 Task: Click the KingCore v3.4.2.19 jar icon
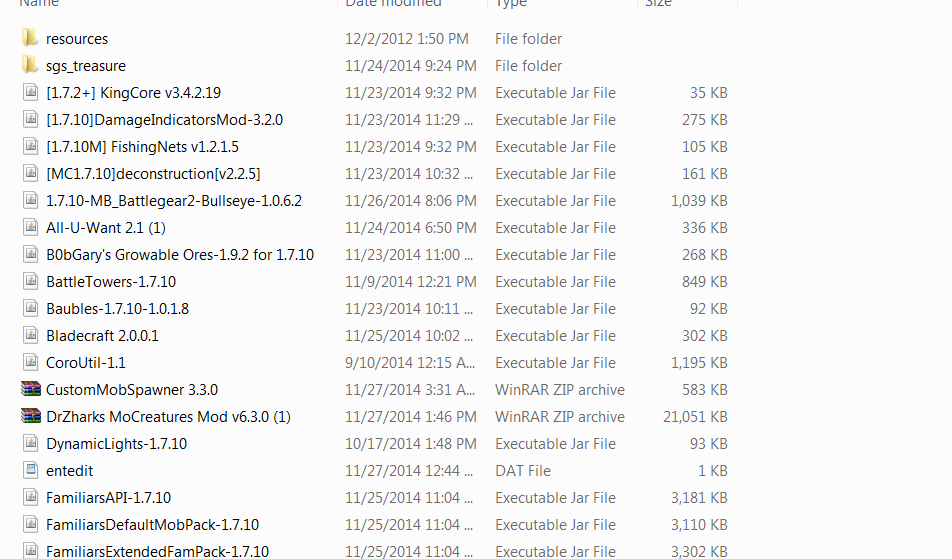click(30, 92)
